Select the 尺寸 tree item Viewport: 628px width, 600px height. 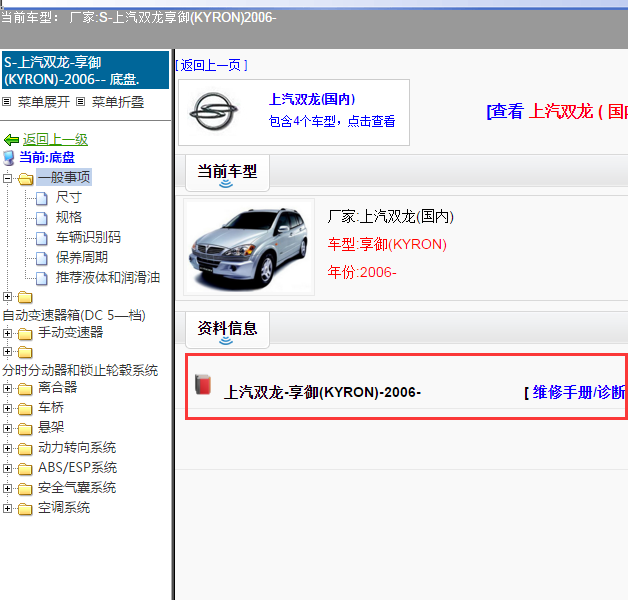68,197
